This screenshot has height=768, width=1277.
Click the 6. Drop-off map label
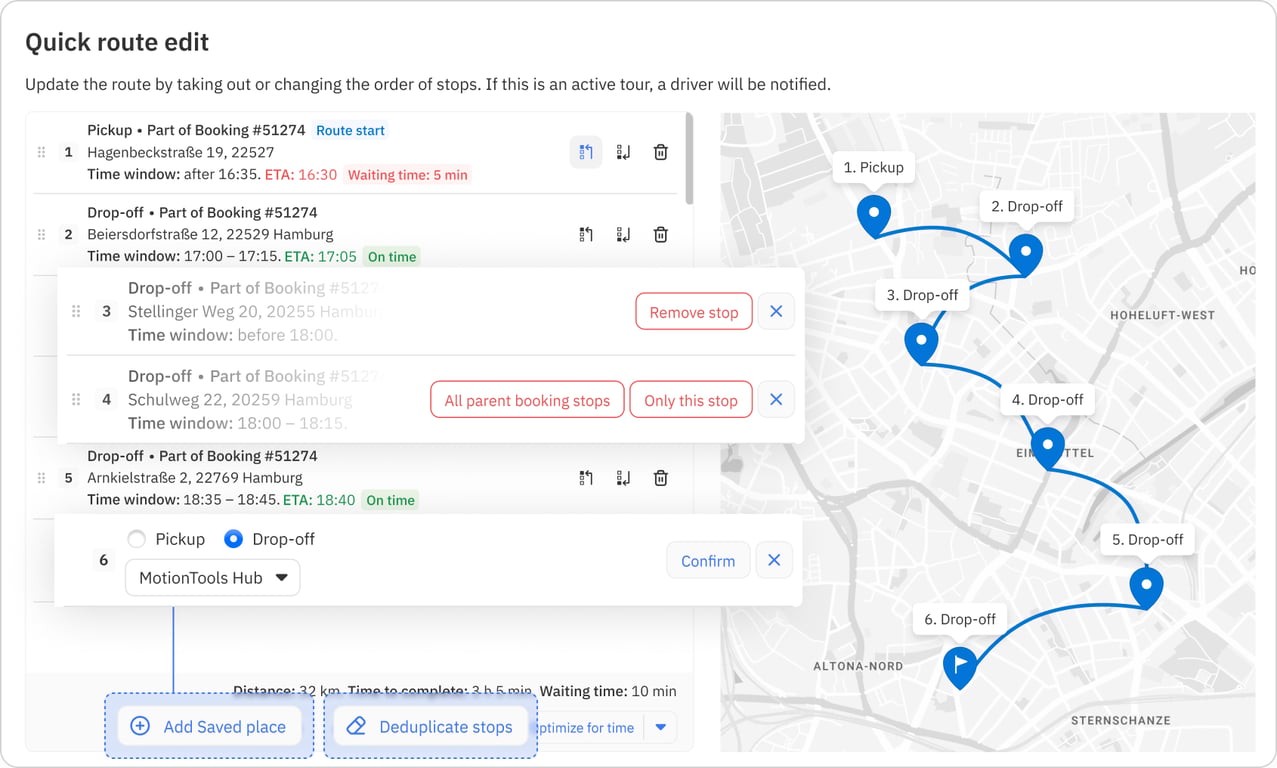tap(960, 619)
